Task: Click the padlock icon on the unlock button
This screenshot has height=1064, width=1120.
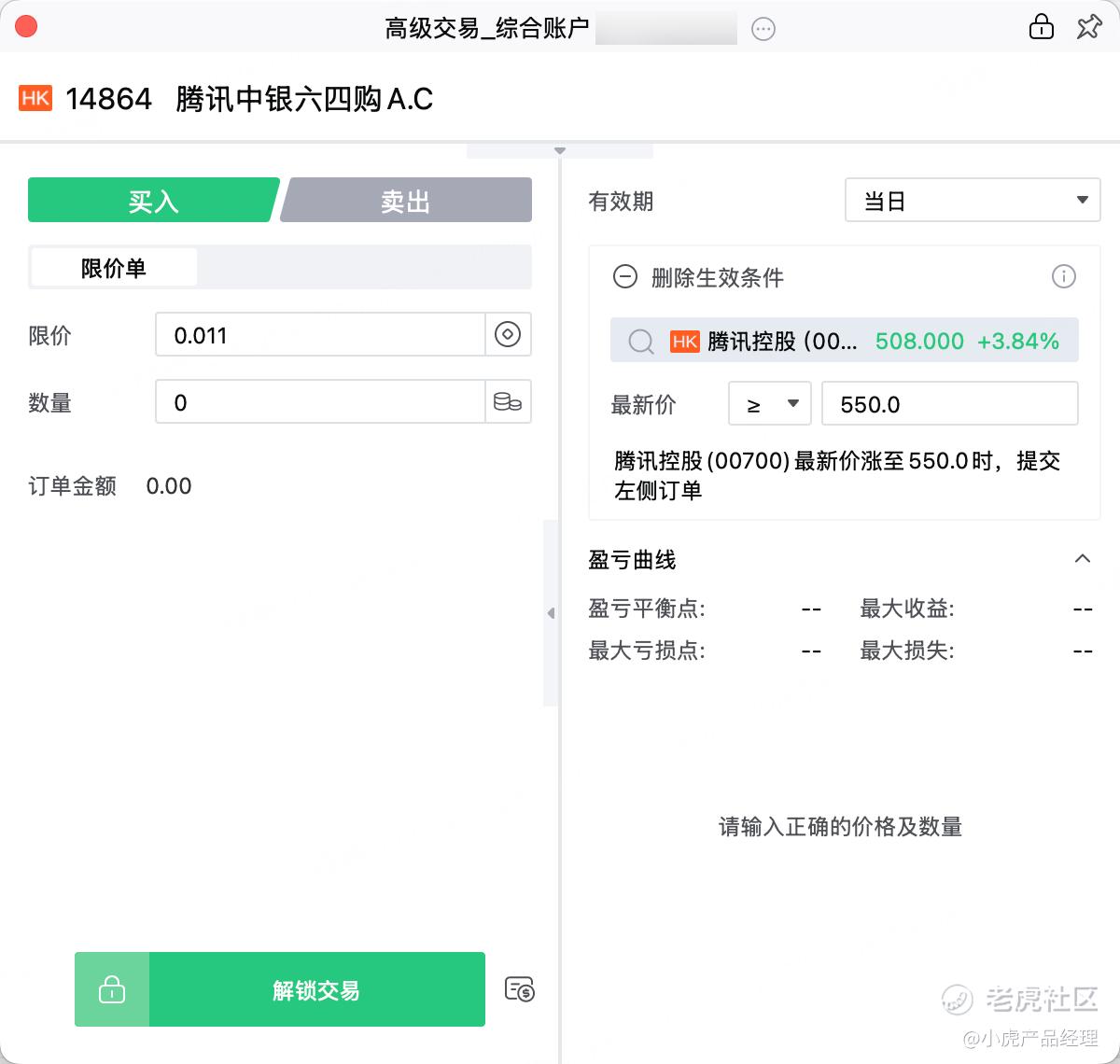Action: coord(112,989)
